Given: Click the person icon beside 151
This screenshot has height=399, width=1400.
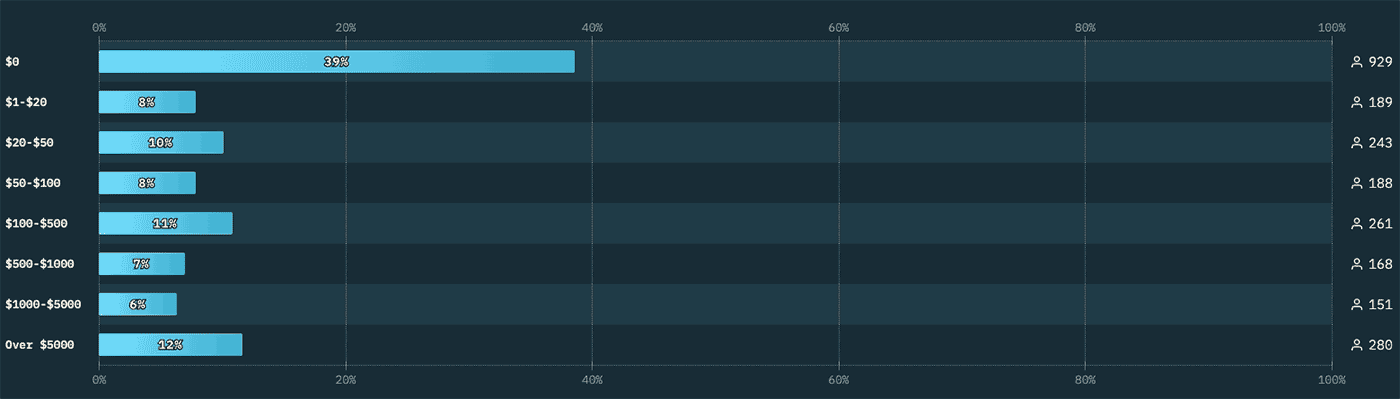Looking at the screenshot, I should pyautogui.click(x=1357, y=304).
